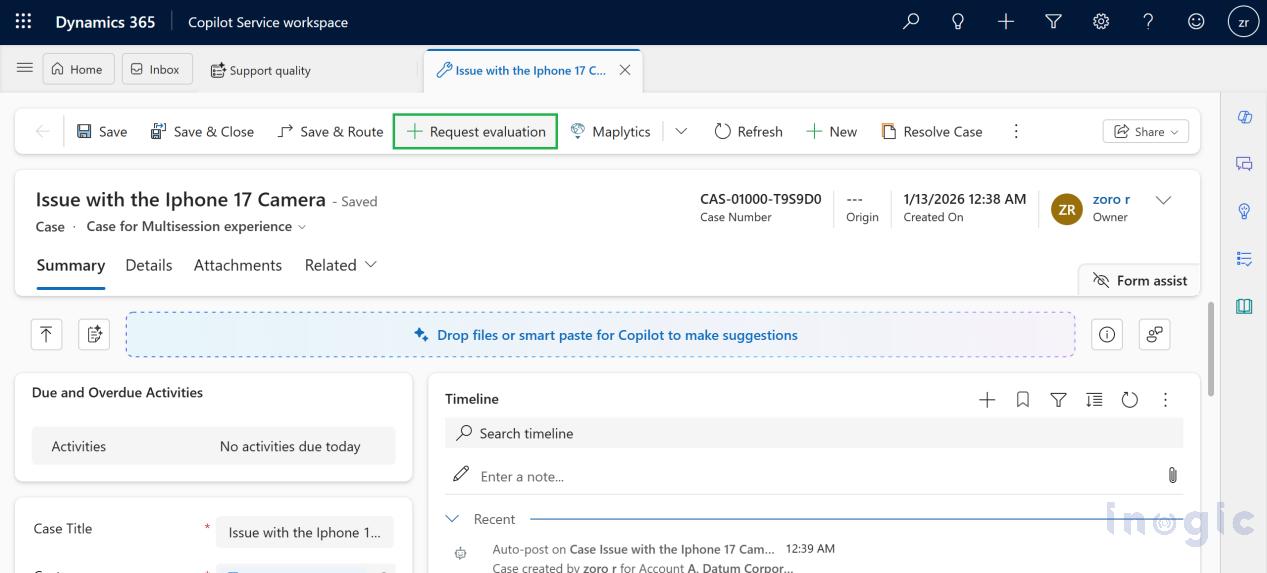Image resolution: width=1267 pixels, height=573 pixels.
Task: Open the app launcher waffle icon
Action: [x=23, y=21]
